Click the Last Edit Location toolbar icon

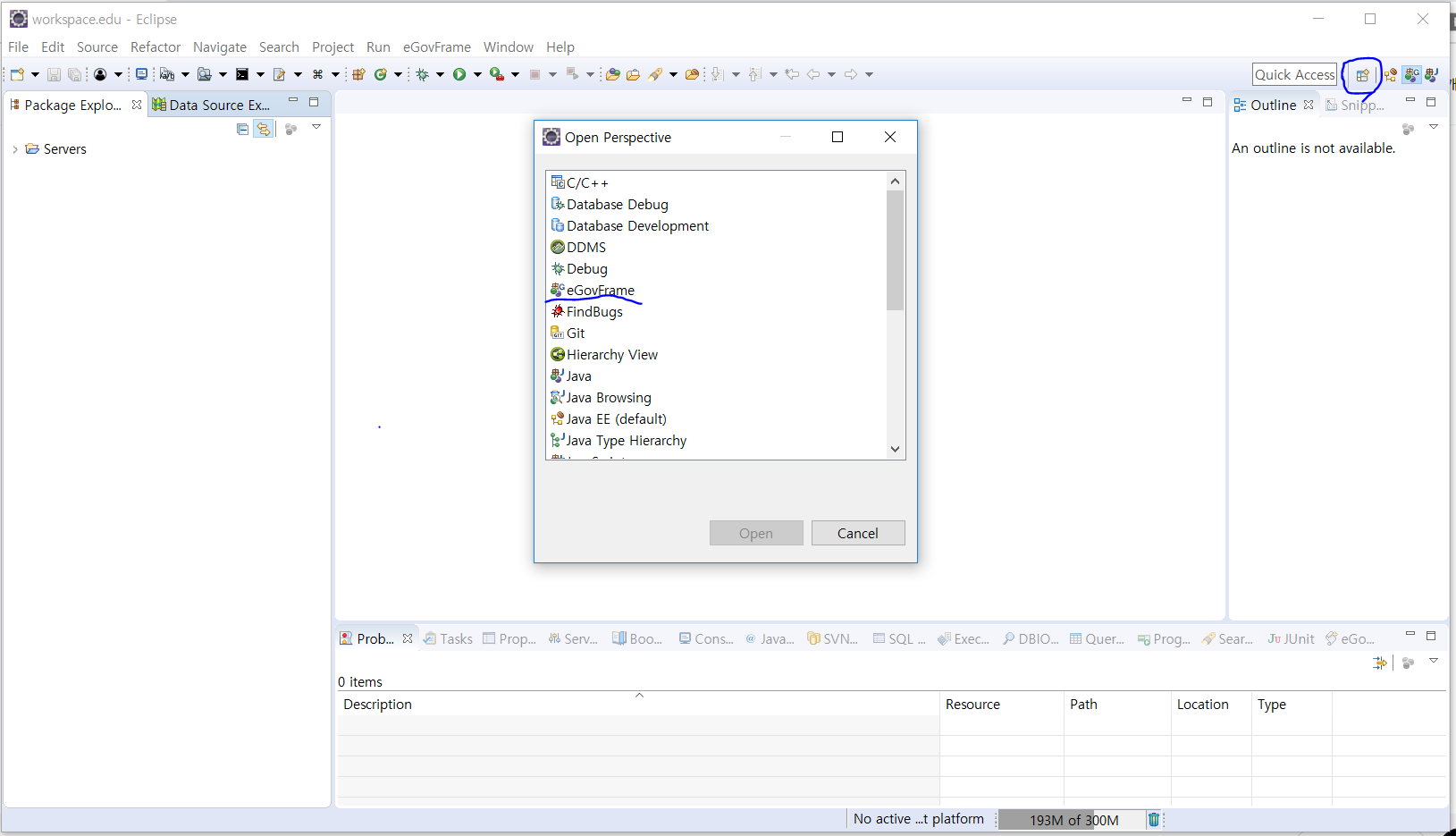point(792,74)
